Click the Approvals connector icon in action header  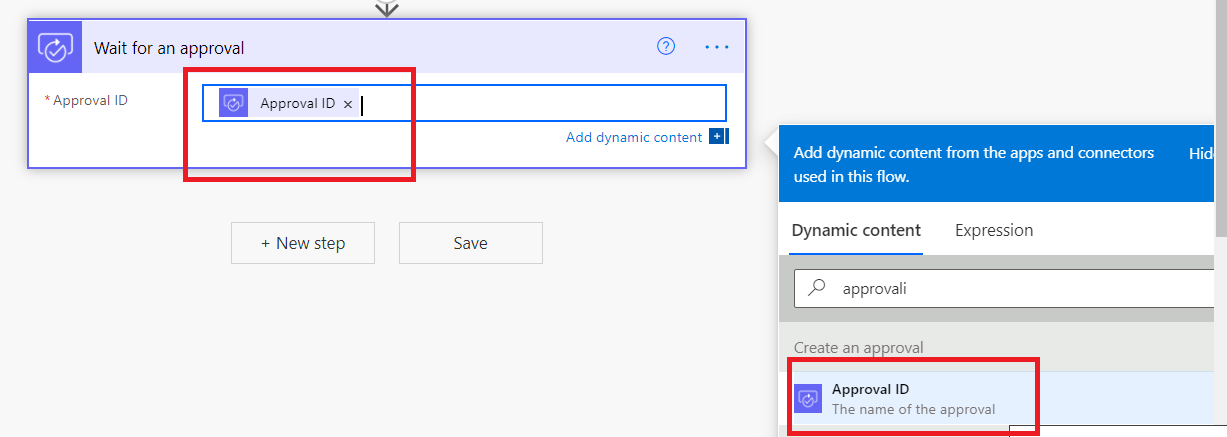[x=54, y=47]
